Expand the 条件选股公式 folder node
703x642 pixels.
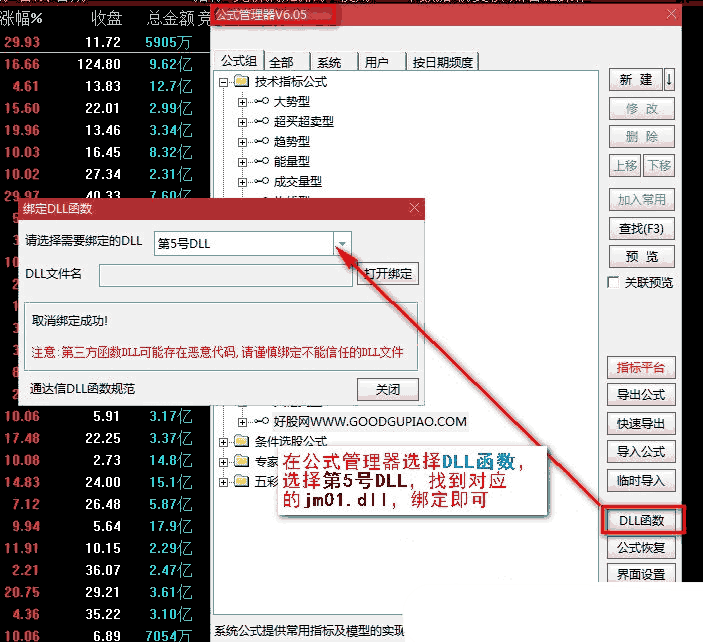pyautogui.click(x=223, y=441)
